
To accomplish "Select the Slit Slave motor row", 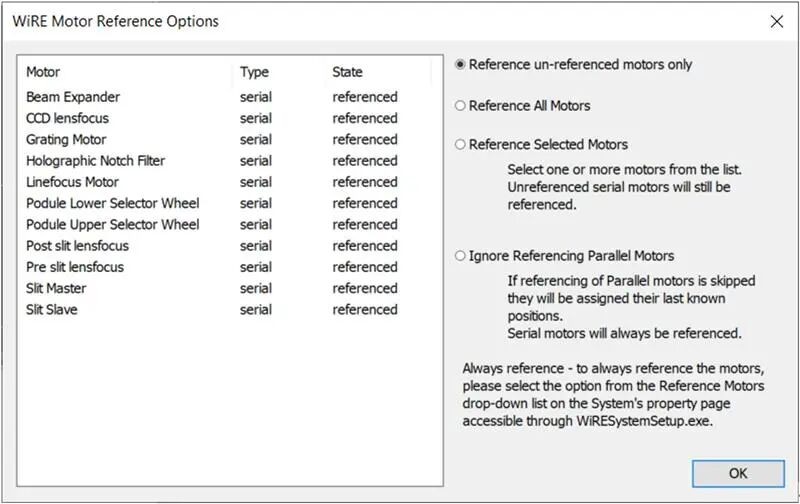I will [52, 310].
